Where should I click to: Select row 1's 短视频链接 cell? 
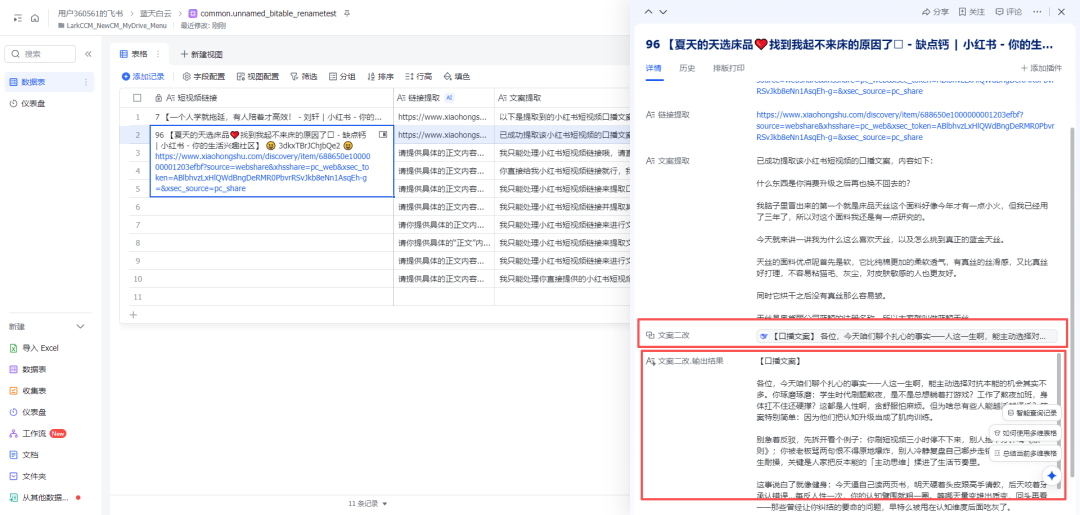pos(271,116)
